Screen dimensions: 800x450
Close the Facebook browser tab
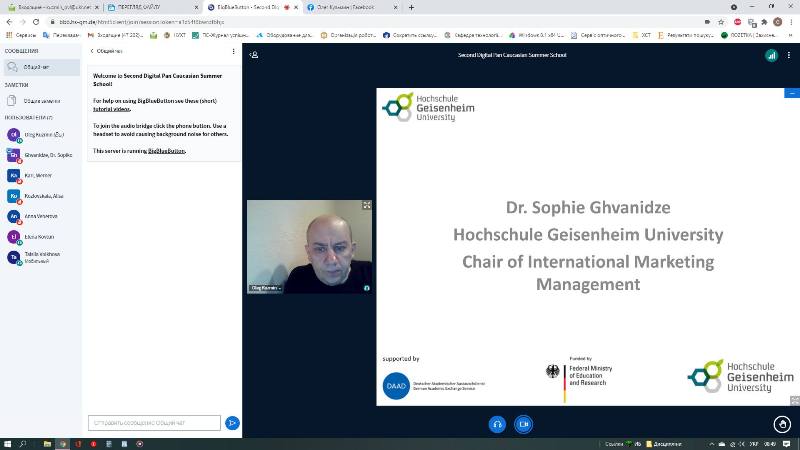[x=395, y=8]
